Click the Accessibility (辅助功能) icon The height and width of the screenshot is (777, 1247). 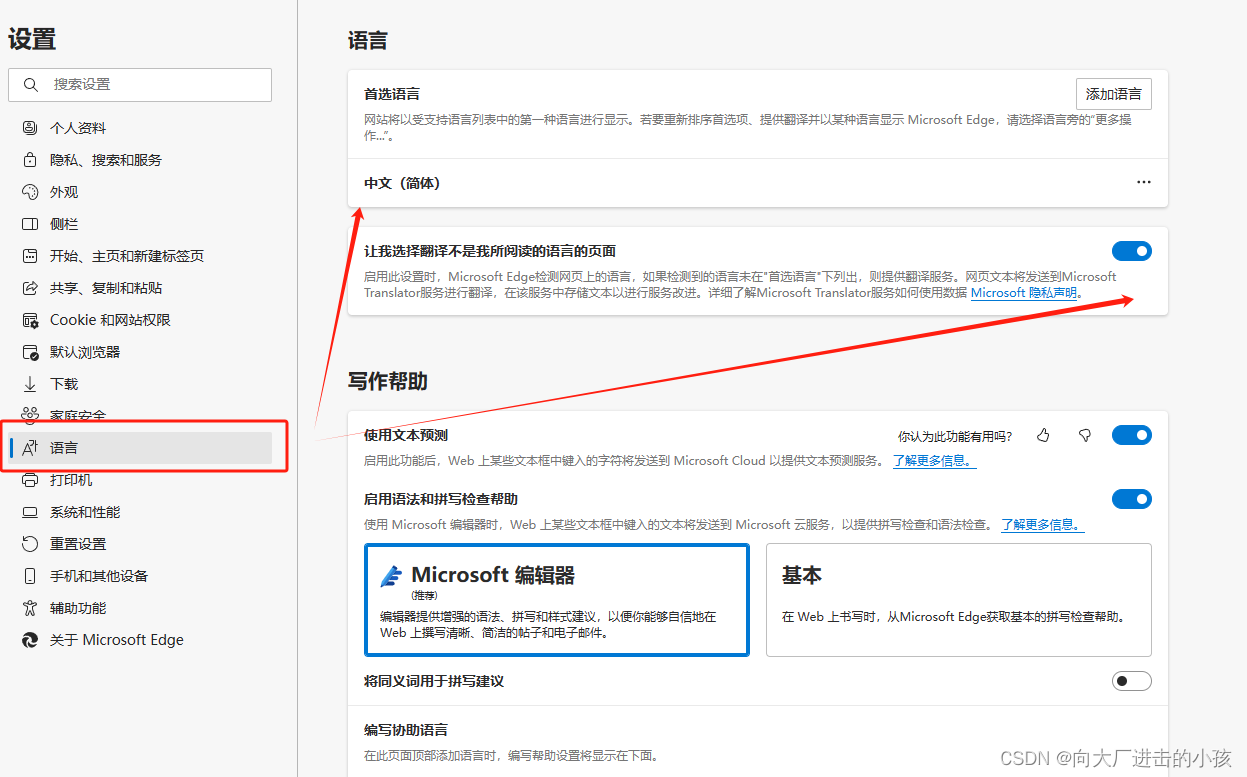(30, 608)
